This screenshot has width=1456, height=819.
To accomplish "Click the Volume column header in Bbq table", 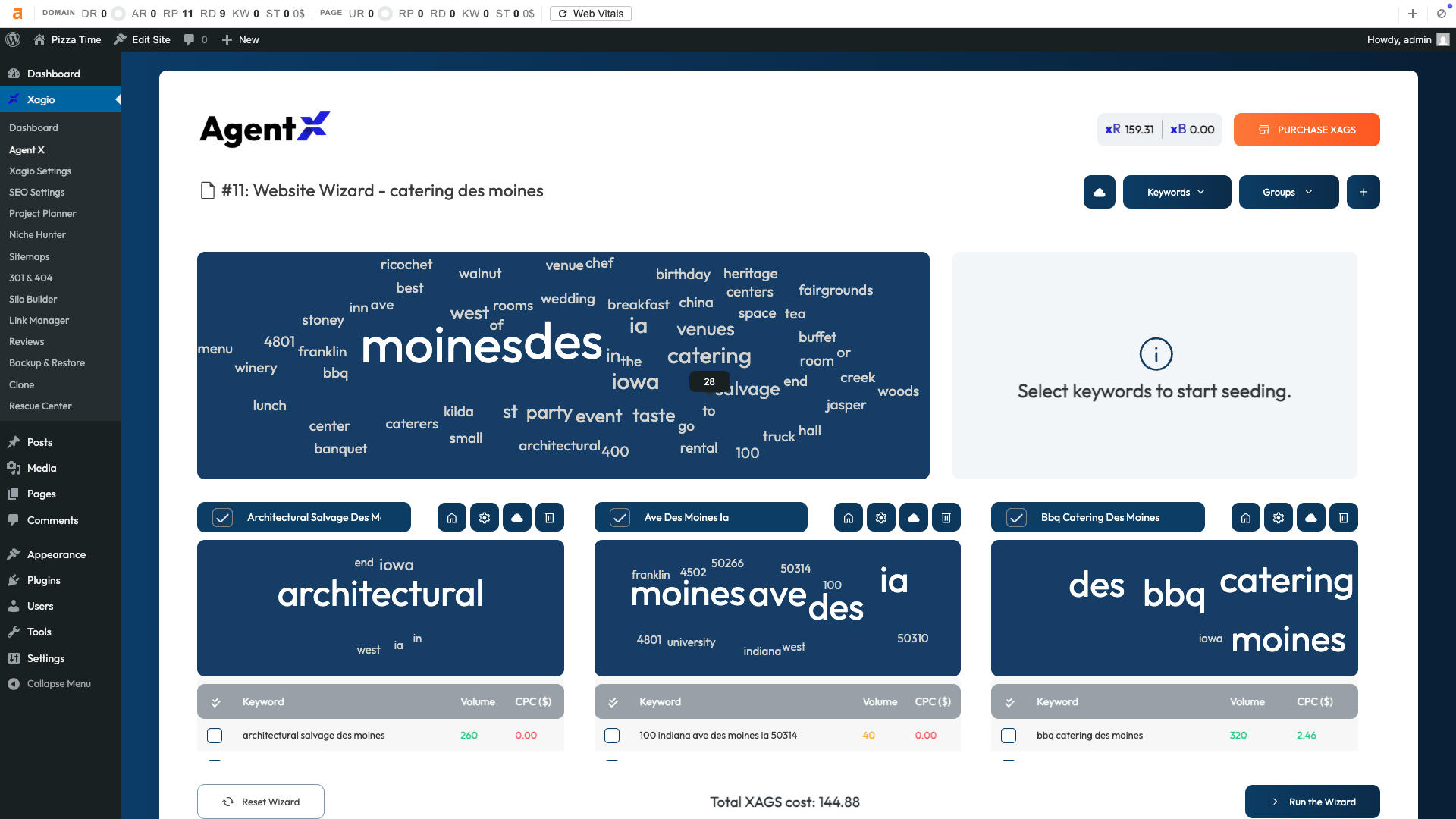I will pyautogui.click(x=1247, y=702).
